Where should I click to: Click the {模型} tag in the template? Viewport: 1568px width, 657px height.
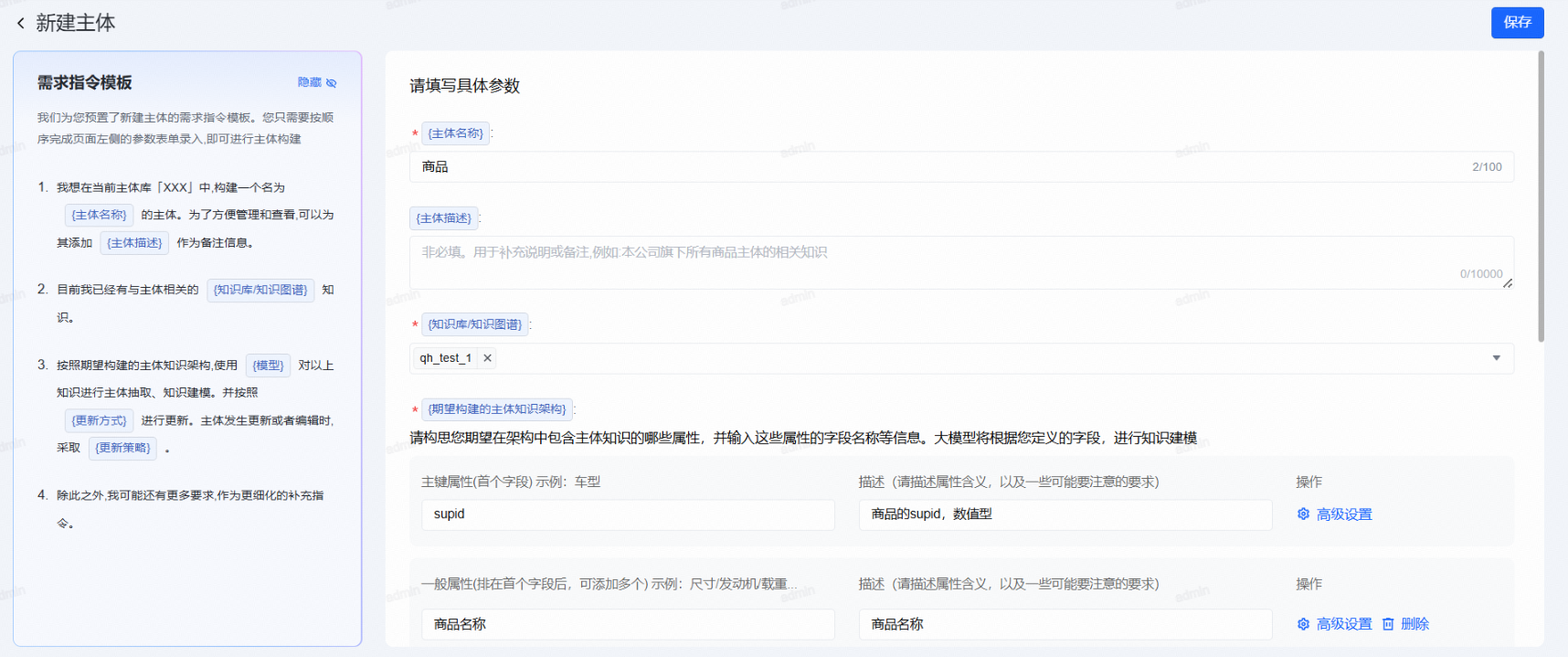(x=268, y=366)
